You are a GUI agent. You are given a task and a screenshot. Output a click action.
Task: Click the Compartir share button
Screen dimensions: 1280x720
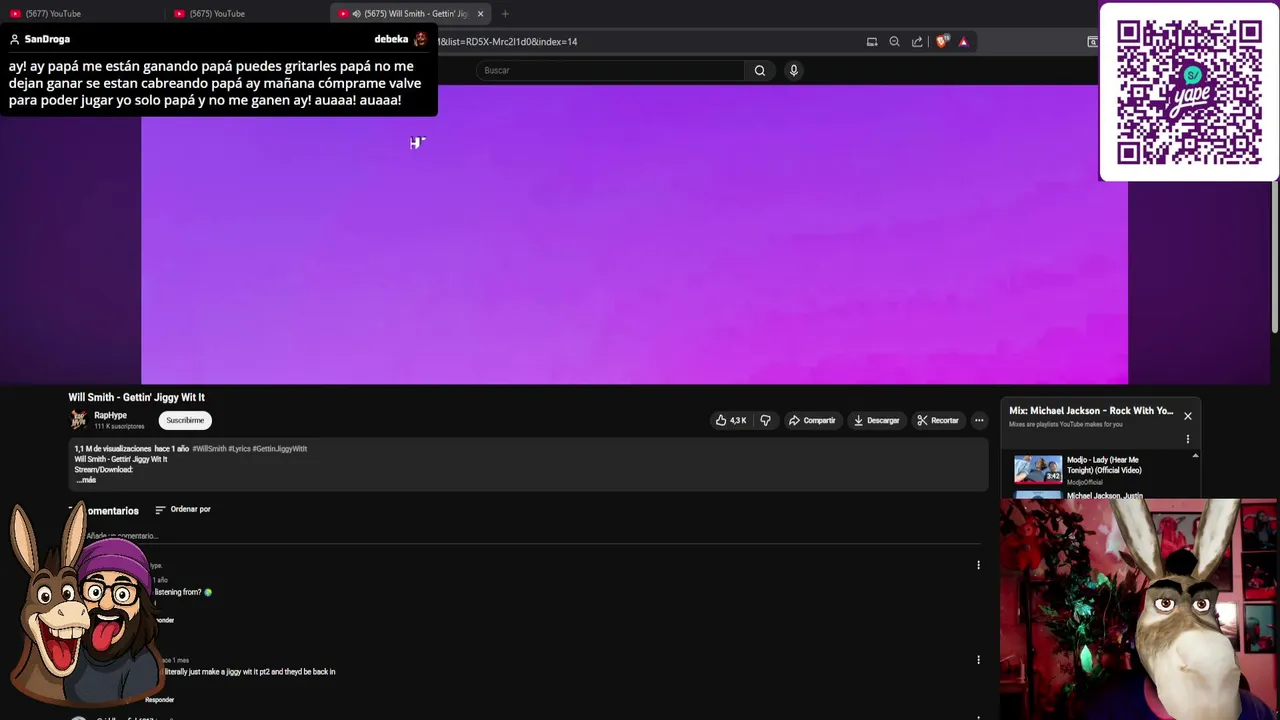click(812, 420)
